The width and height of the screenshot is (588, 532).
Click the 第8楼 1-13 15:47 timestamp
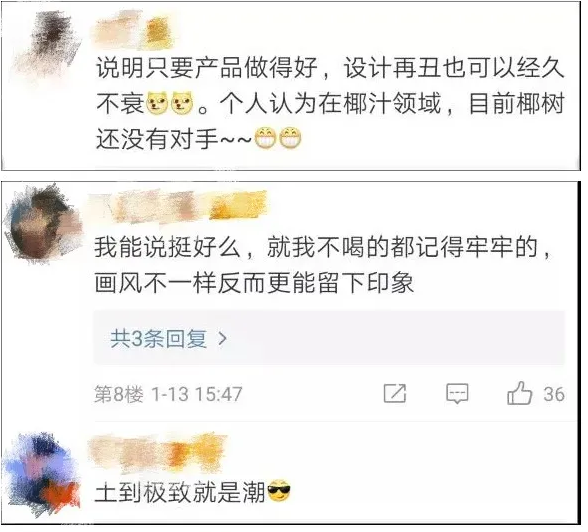coord(168,394)
